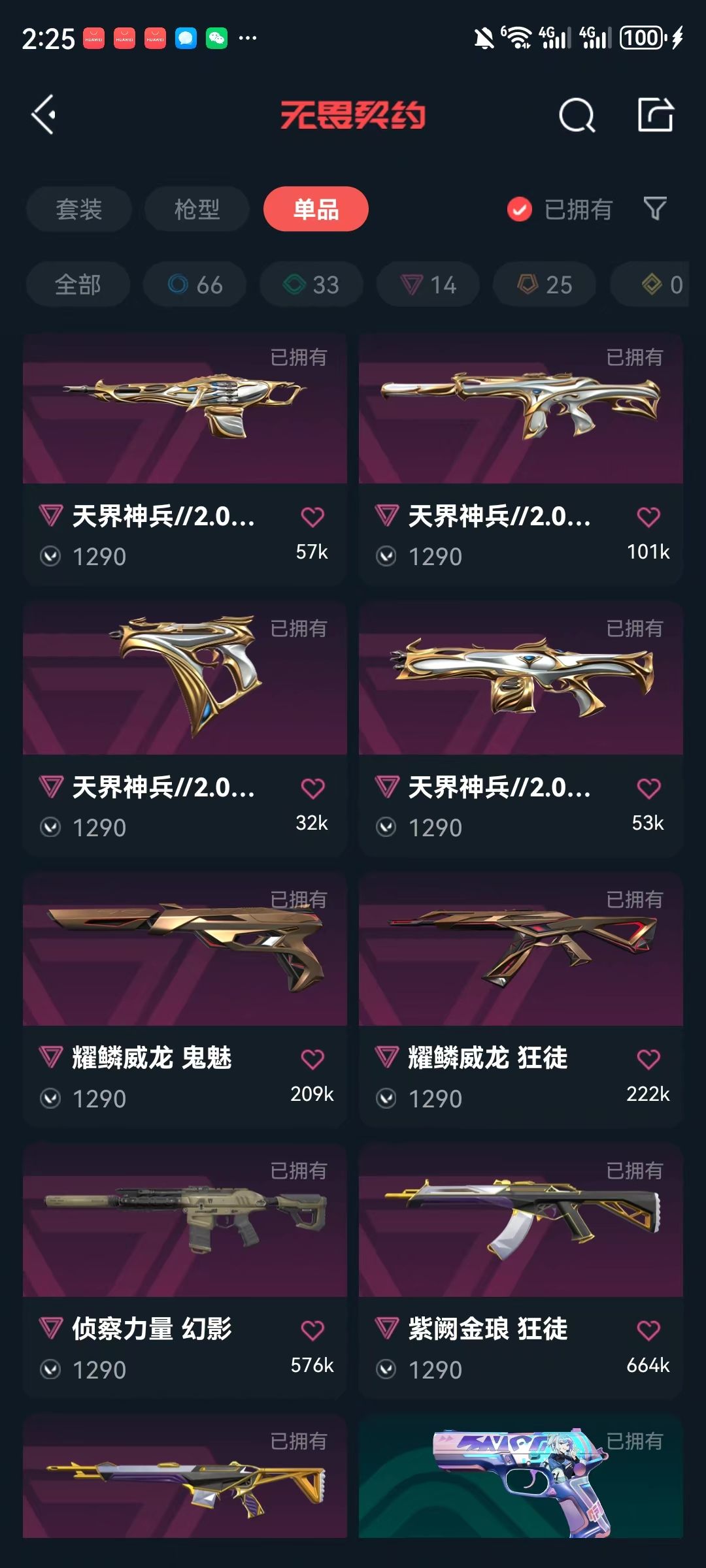Open the anime-themed pistol skin thumbnail

pos(521,1477)
